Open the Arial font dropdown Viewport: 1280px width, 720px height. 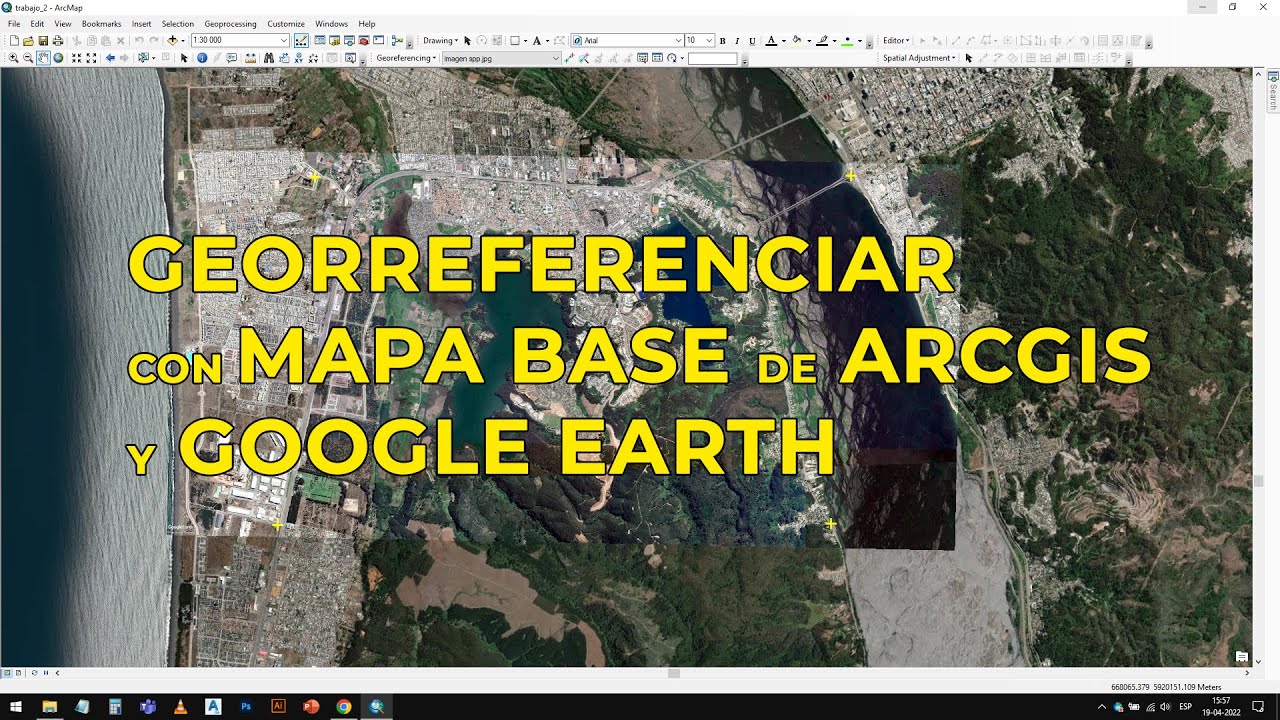click(677, 40)
